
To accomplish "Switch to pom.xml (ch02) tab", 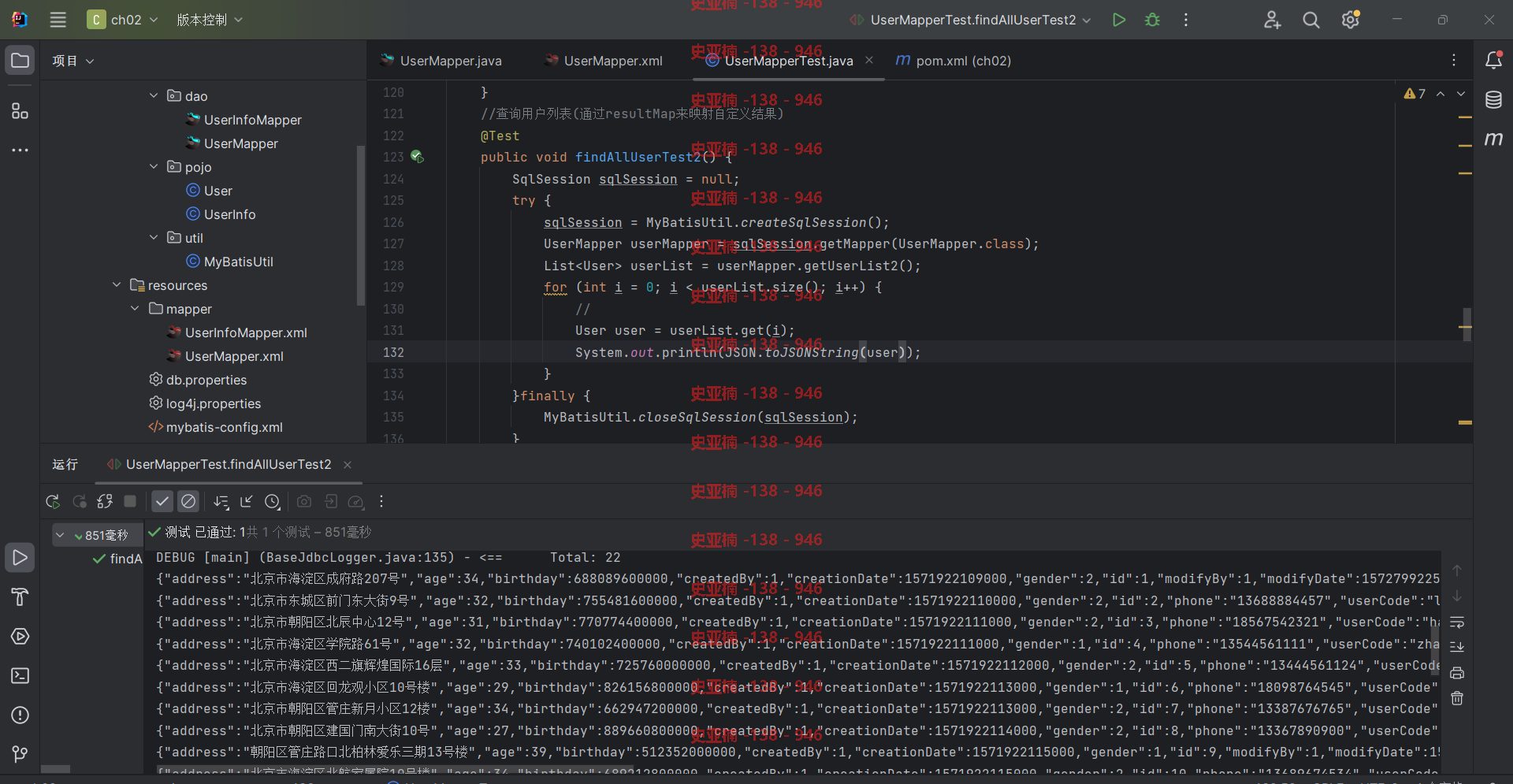I will click(x=954, y=61).
